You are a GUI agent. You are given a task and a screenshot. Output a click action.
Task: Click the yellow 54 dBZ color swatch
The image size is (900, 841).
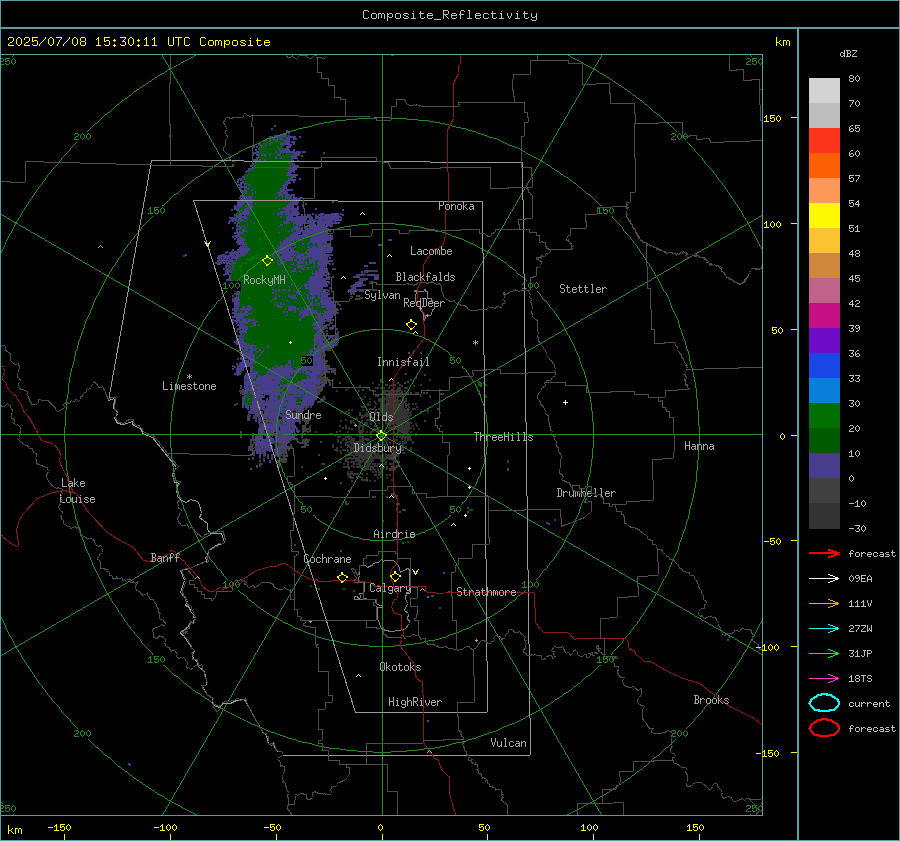click(x=824, y=215)
